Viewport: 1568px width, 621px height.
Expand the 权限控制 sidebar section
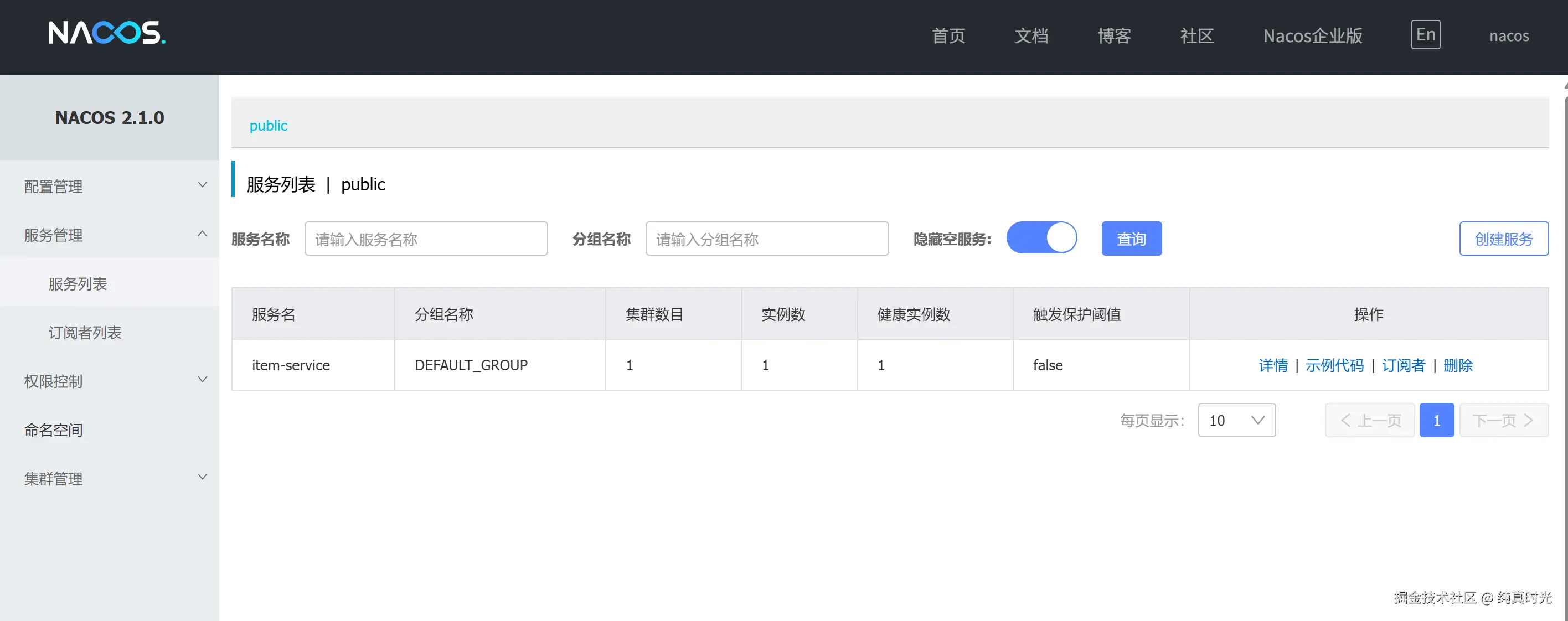[110, 381]
